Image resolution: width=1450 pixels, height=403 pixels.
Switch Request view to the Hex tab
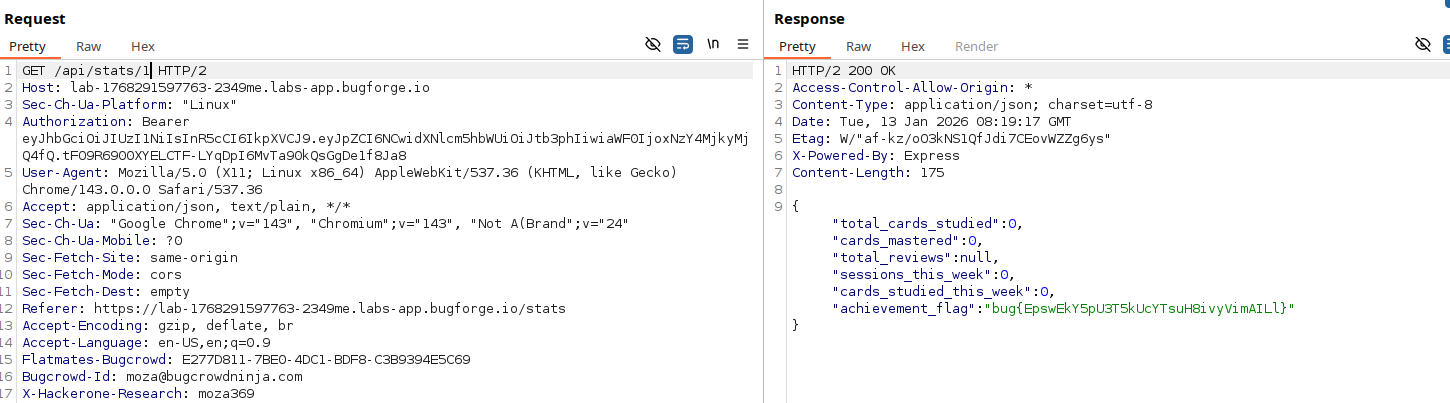(143, 46)
